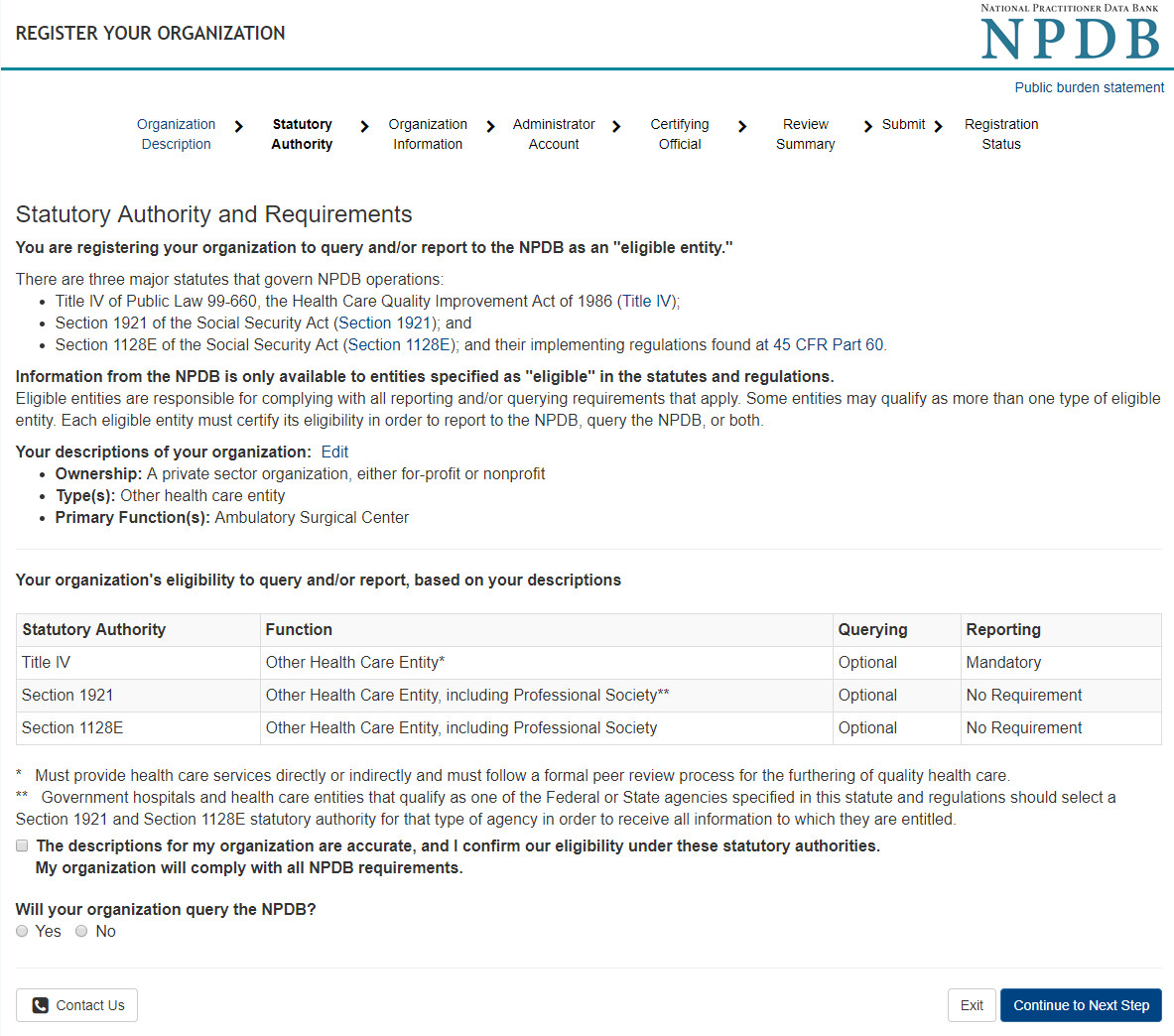Check the eligibility confirmation checkbox
Viewport: 1174px width, 1036px height.
tap(22, 845)
